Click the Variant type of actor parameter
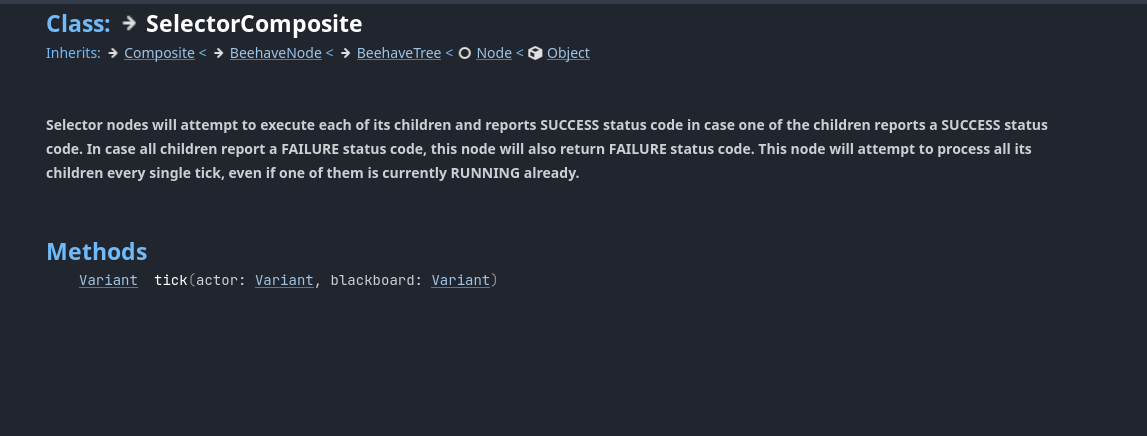The width and height of the screenshot is (1147, 436). 284,280
